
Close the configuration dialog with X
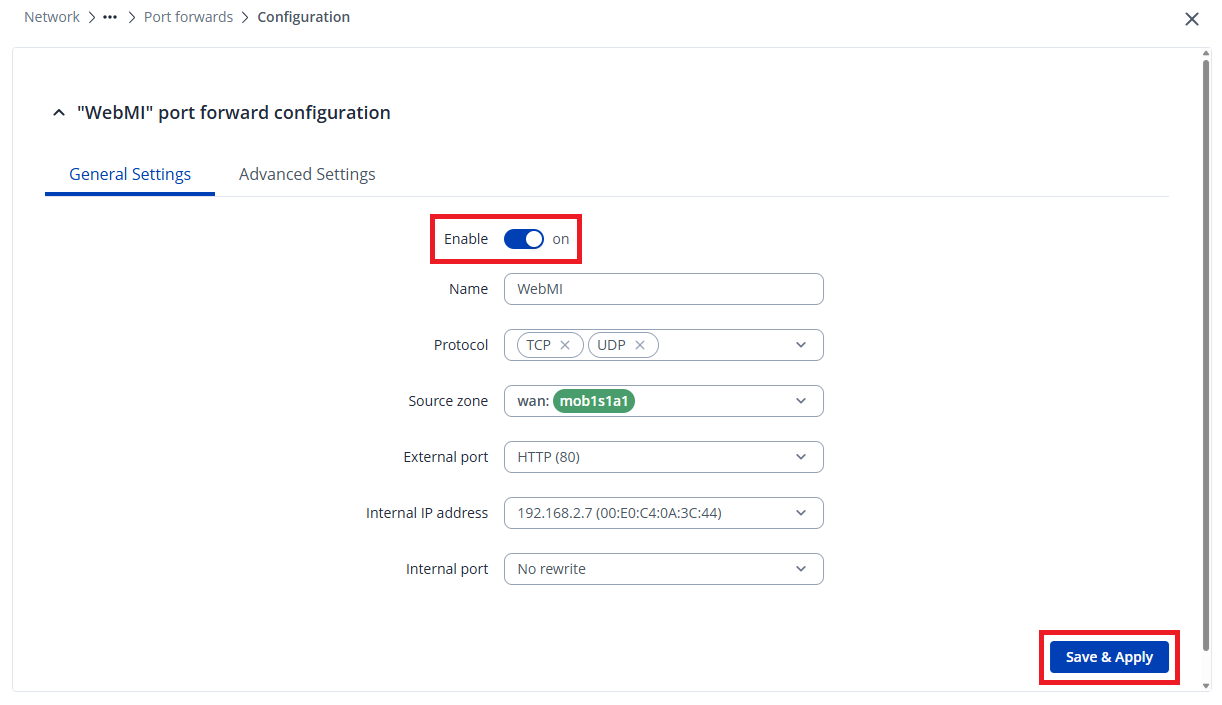coord(1191,19)
